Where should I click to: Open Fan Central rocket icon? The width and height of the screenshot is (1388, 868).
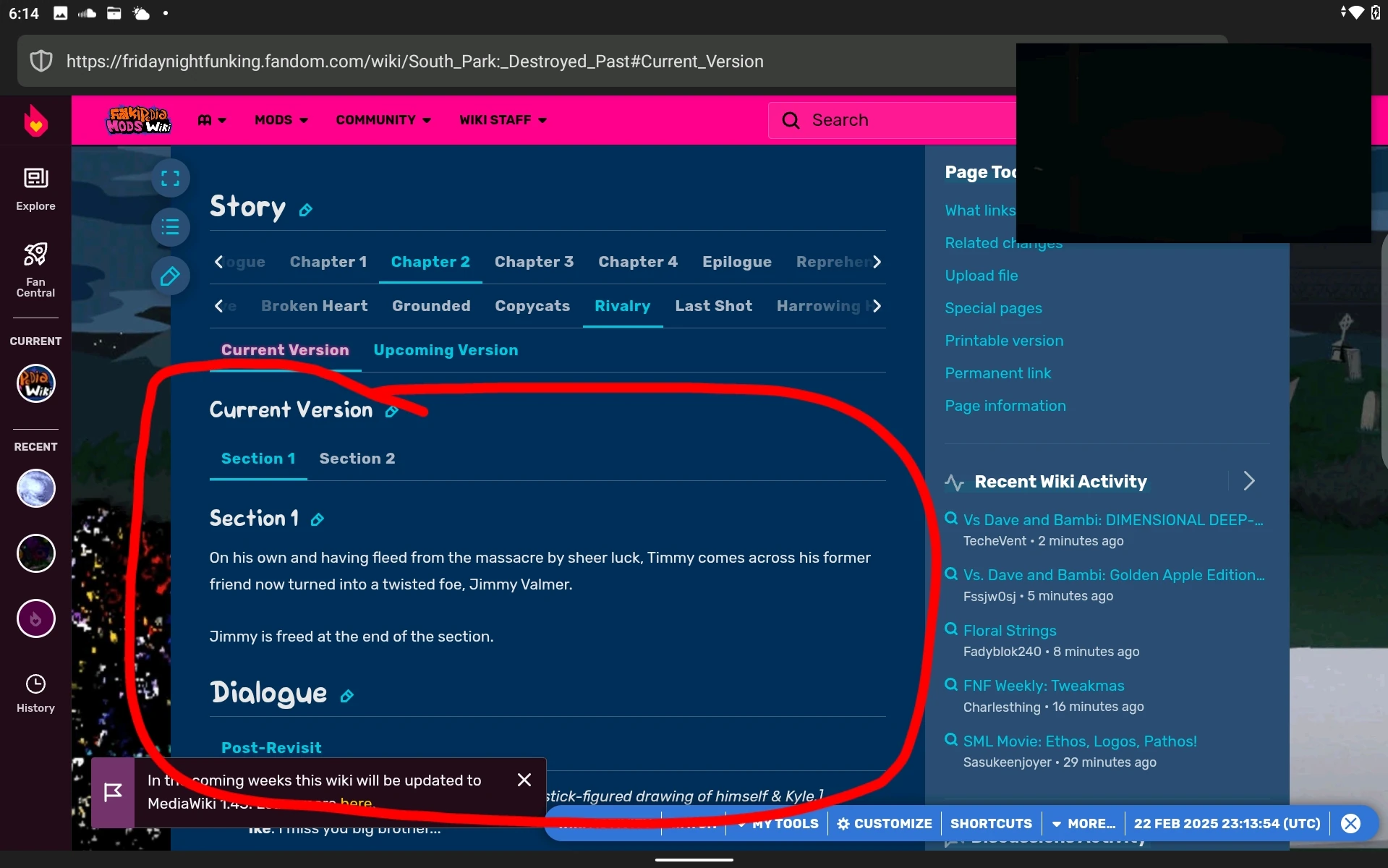[x=35, y=269]
